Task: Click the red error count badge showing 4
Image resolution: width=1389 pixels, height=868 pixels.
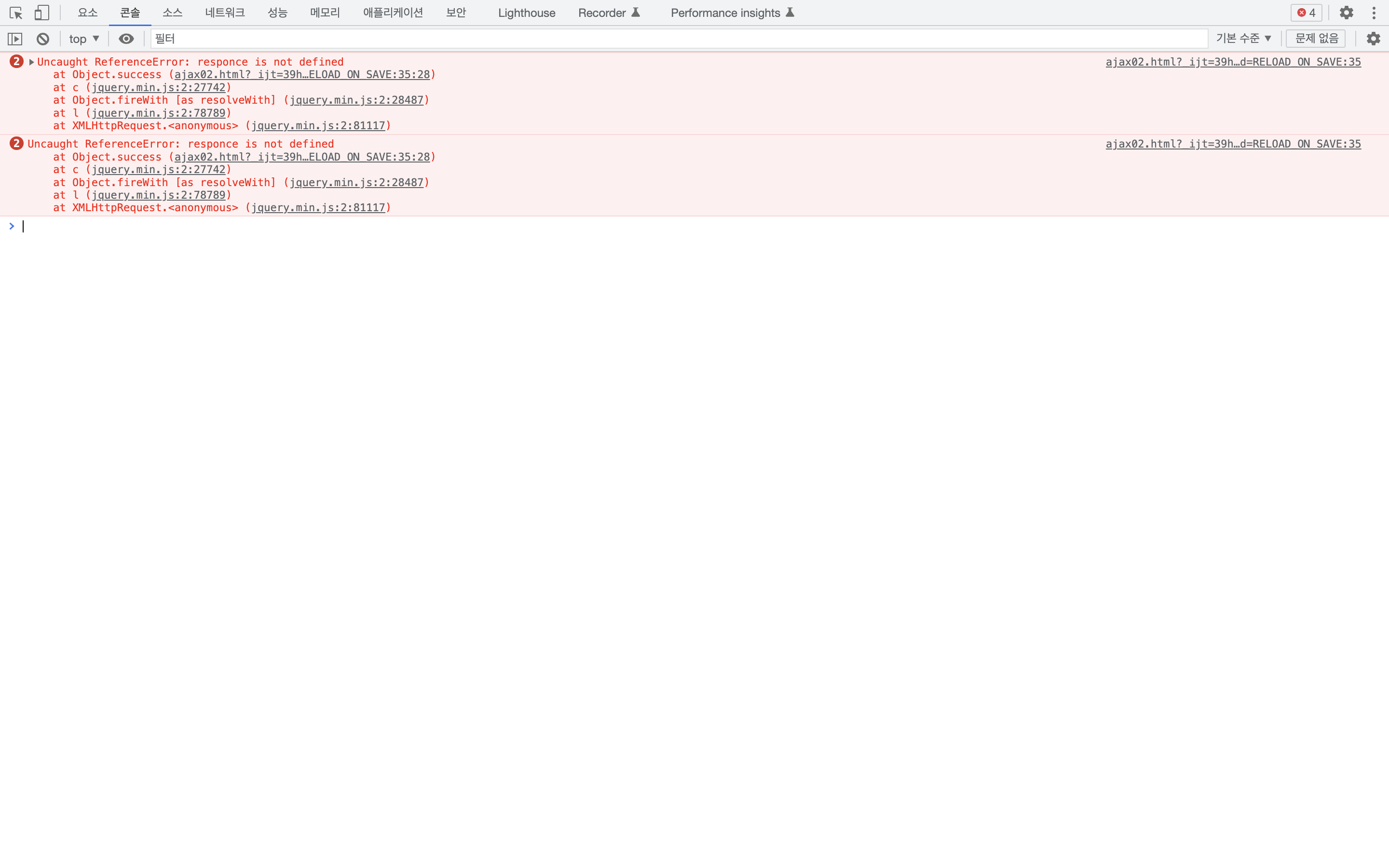Action: click(x=1307, y=13)
